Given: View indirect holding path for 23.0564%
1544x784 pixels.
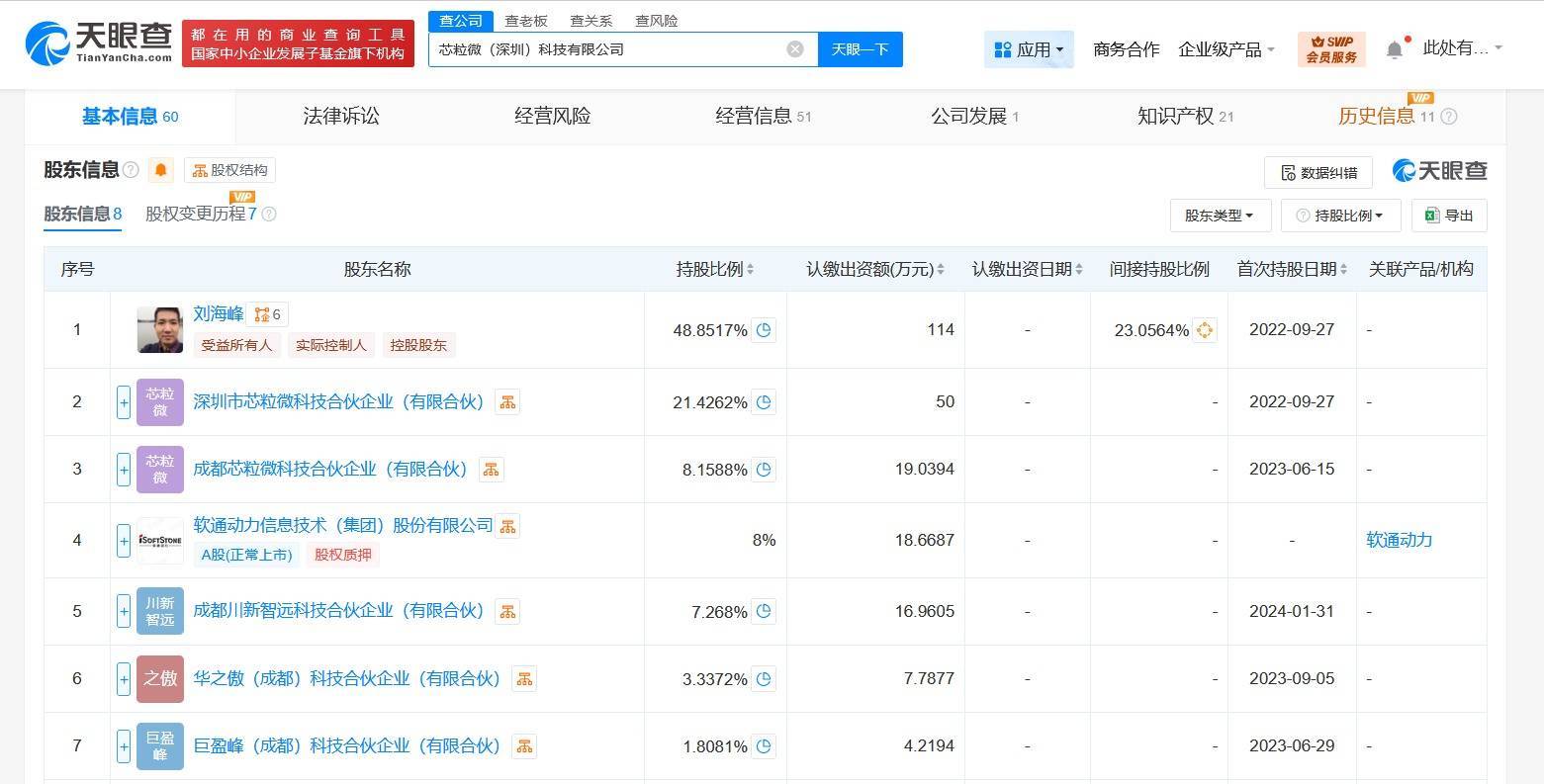Looking at the screenshot, I should point(1205,330).
